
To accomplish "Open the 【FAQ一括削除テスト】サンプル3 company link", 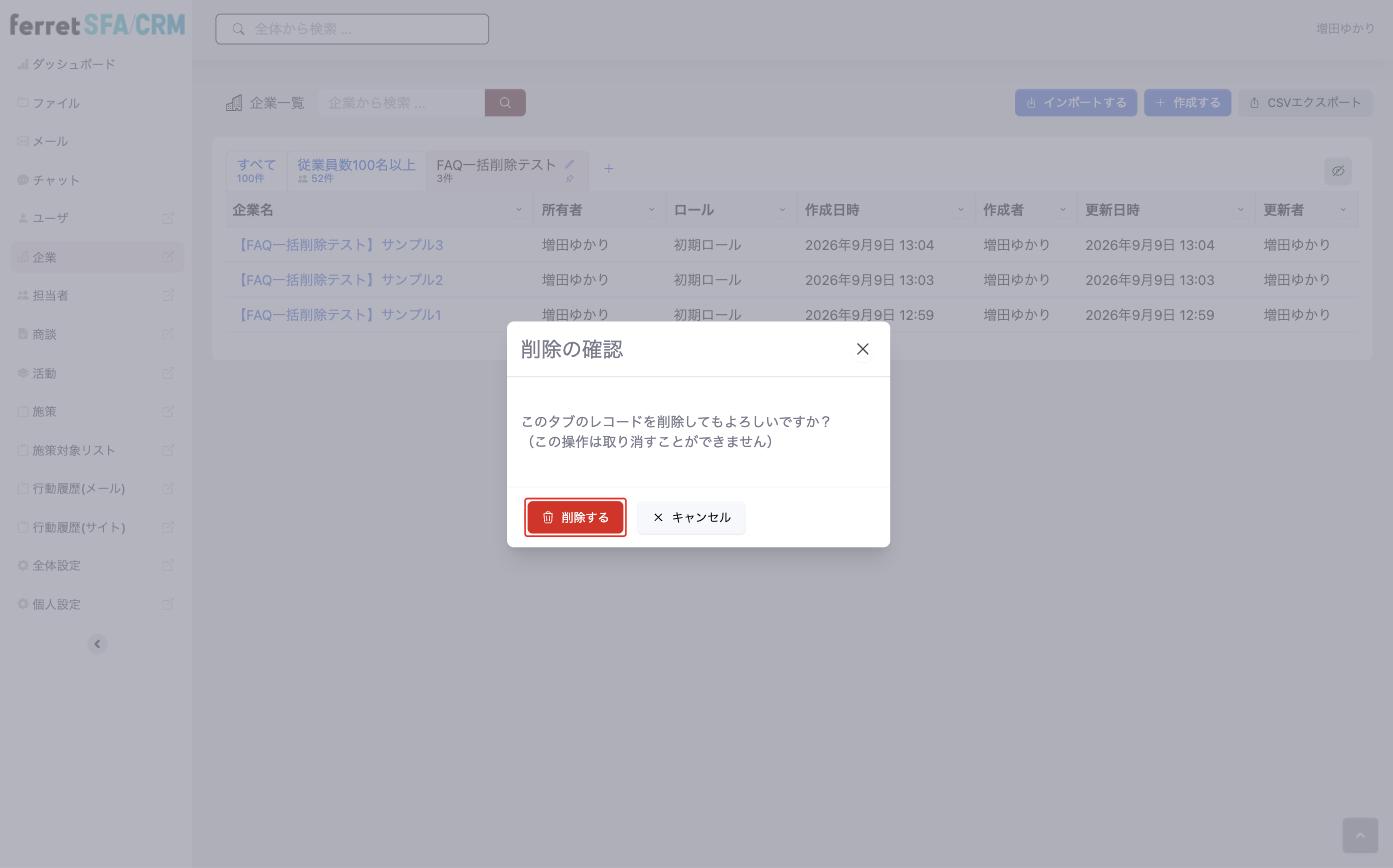I will 338,245.
